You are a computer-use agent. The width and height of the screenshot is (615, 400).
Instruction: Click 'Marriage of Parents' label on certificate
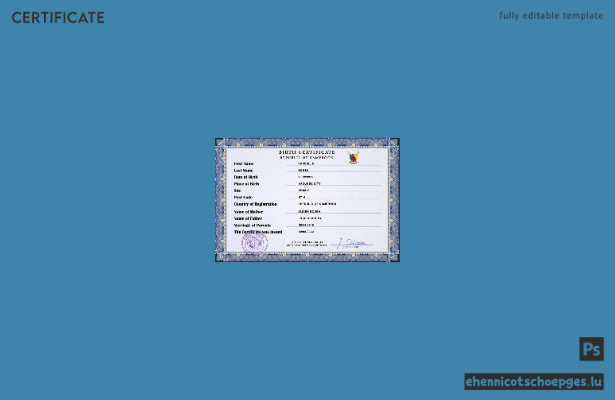pos(252,225)
